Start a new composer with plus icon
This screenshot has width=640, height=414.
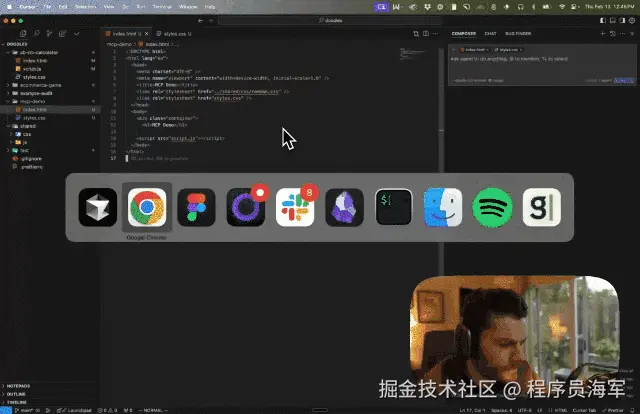(x=602, y=33)
